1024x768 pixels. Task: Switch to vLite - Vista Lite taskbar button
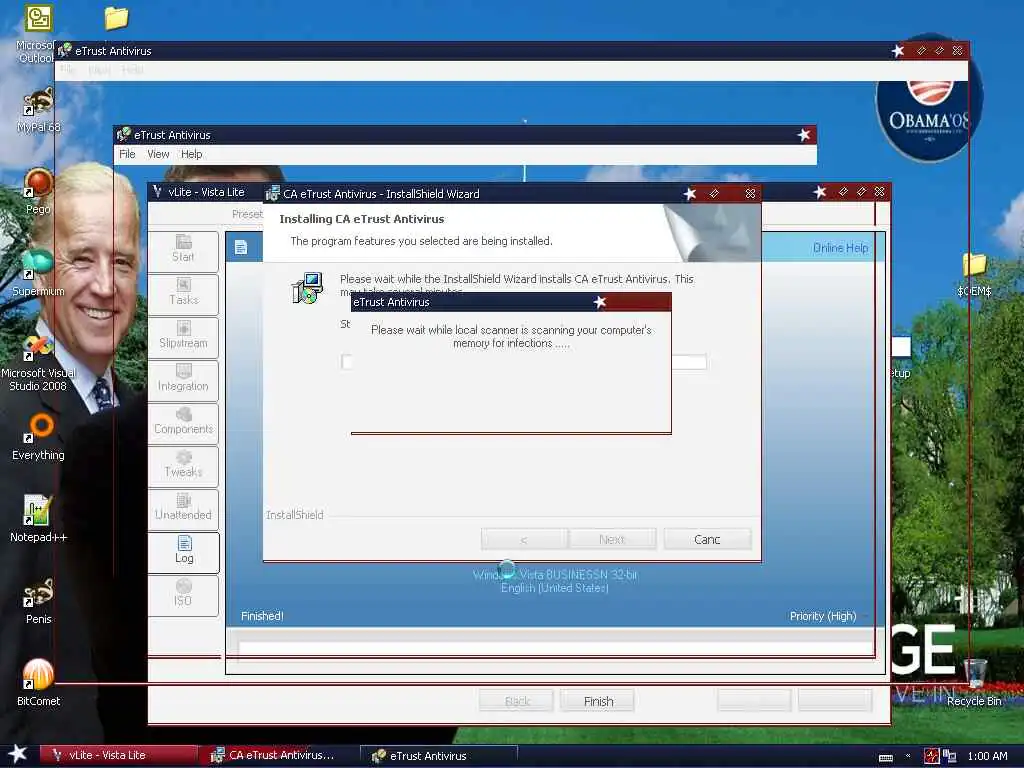(118, 755)
